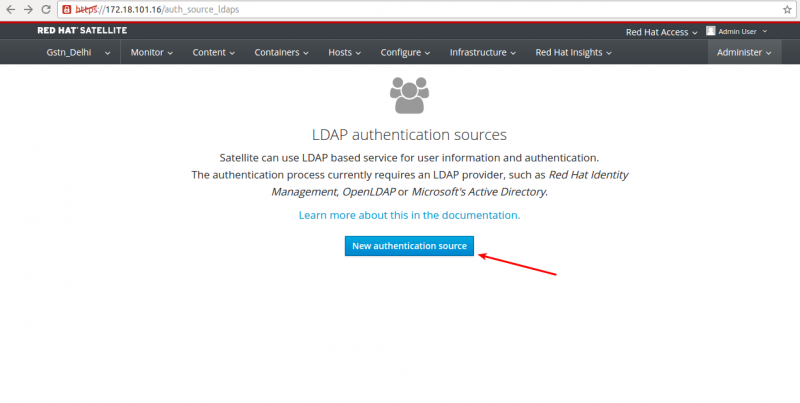This screenshot has height=403, width=800.
Task: Open the Hosts menu
Action: pyautogui.click(x=344, y=53)
